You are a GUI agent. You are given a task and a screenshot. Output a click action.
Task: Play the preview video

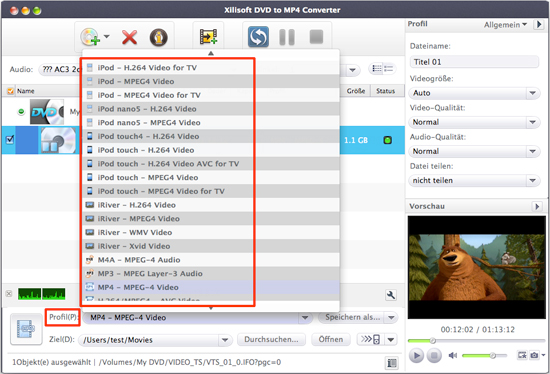click(416, 355)
